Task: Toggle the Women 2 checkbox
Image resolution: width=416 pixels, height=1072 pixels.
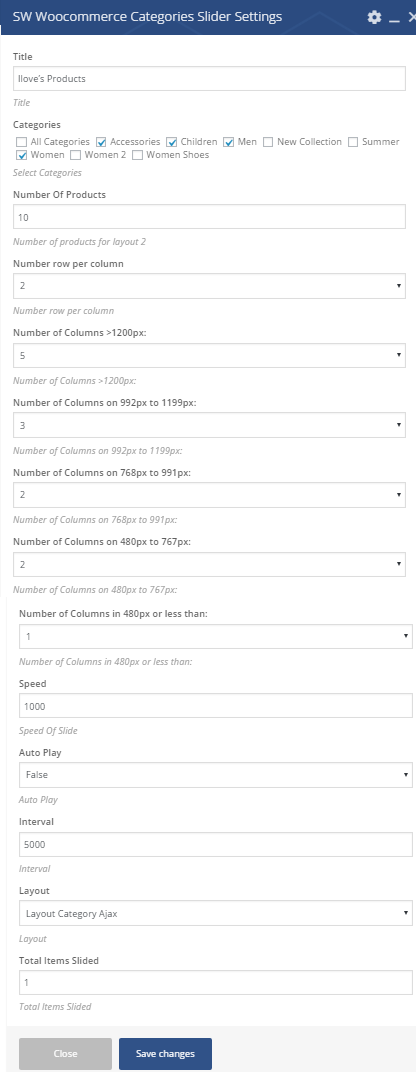Action: [76, 155]
